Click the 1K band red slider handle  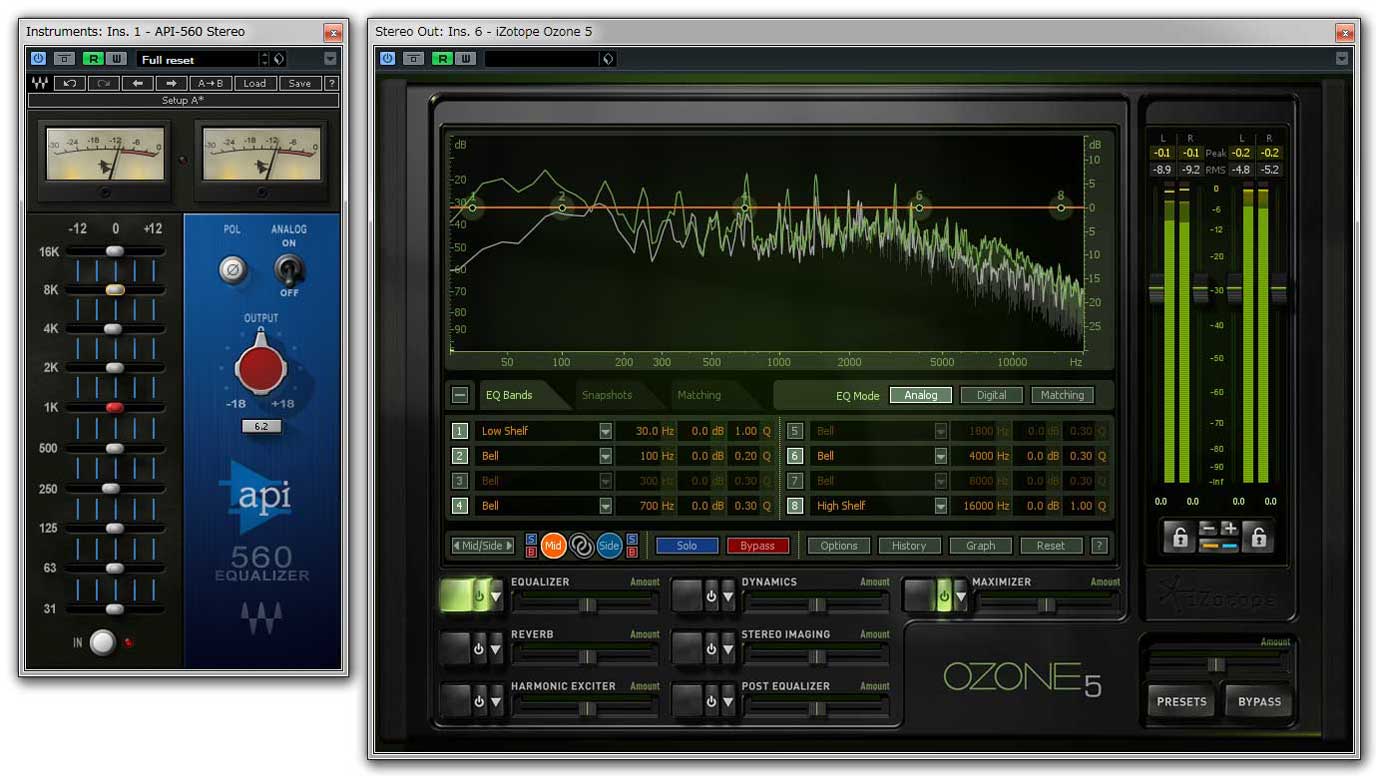tap(114, 408)
